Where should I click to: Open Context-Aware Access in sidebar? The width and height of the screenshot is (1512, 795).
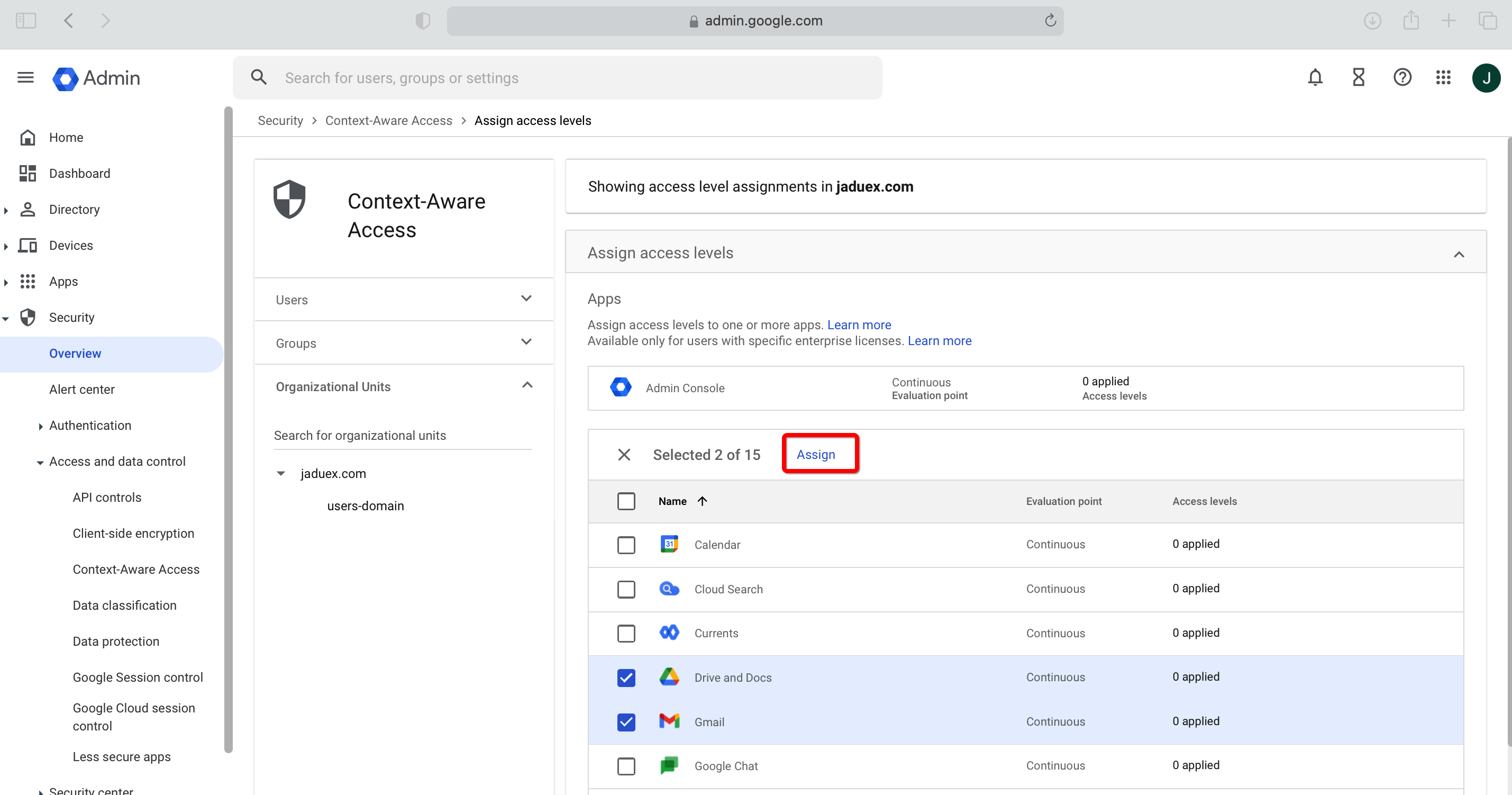[135, 569]
